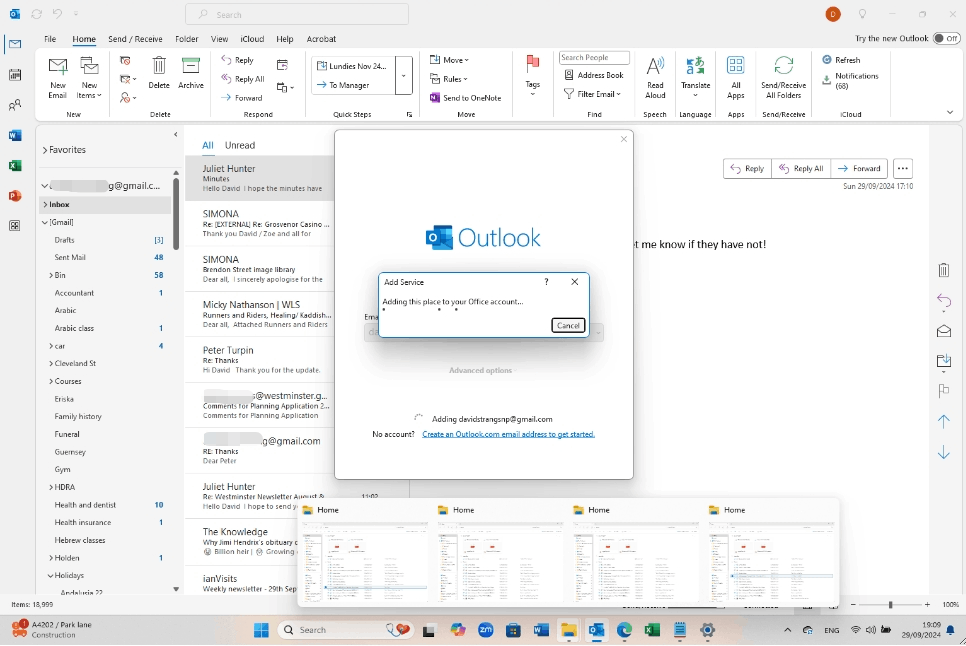This screenshot has width=966, height=646.
Task: Open Zoom from the taskbar
Action: pos(485,629)
